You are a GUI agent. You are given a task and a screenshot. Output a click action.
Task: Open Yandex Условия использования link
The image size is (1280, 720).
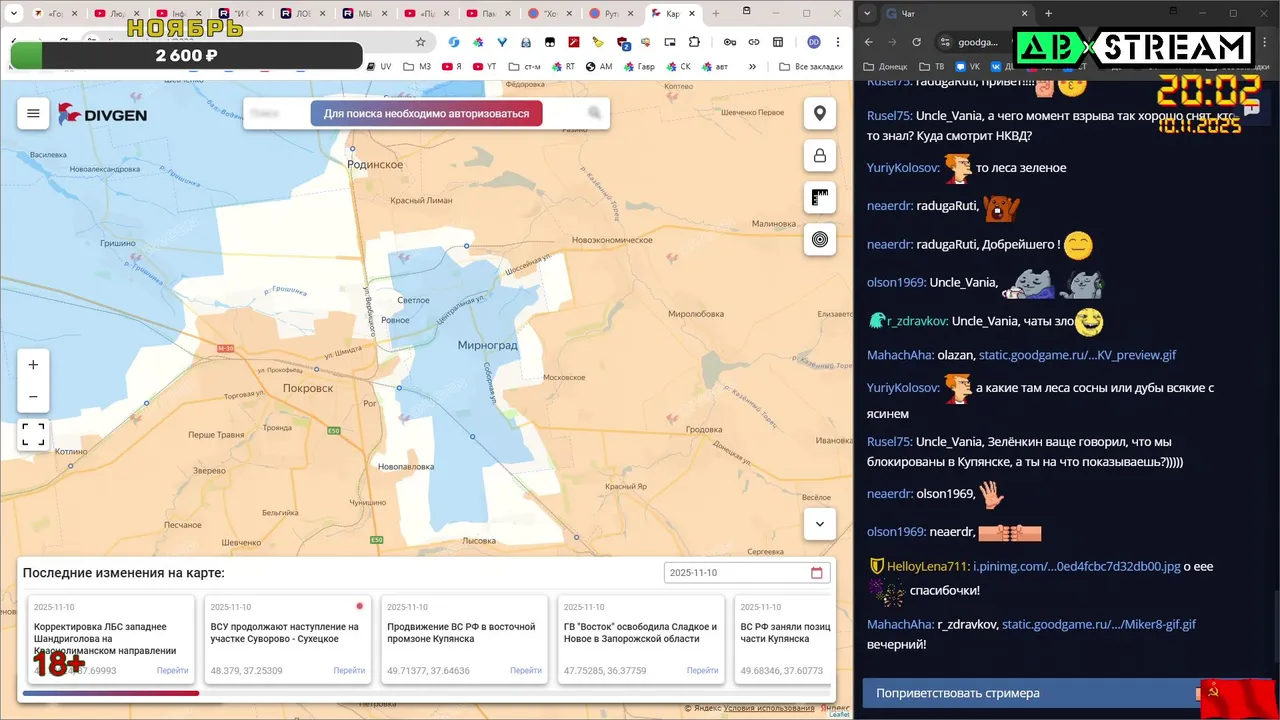pyautogui.click(x=769, y=708)
